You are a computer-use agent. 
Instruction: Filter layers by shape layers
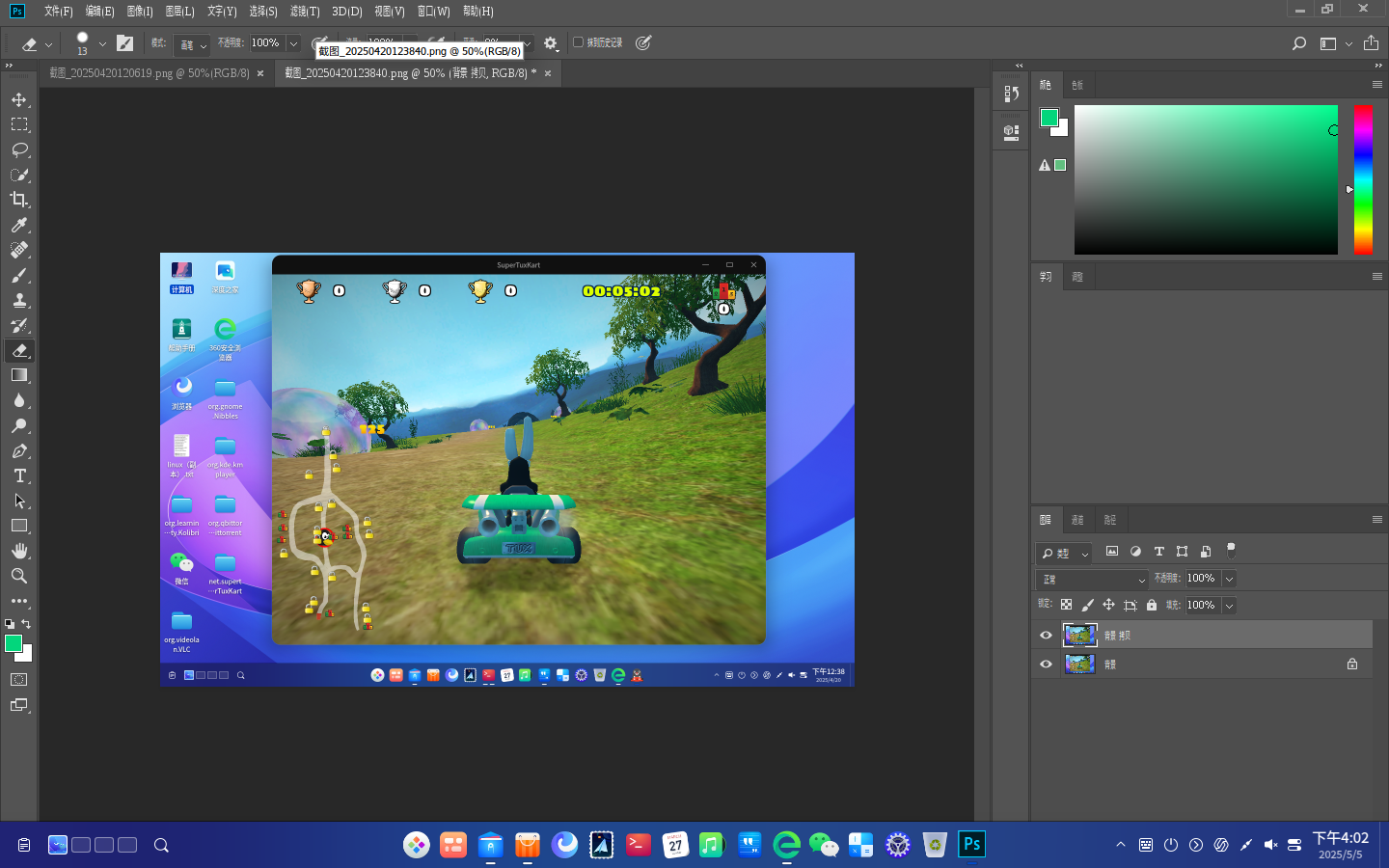coord(1182,552)
